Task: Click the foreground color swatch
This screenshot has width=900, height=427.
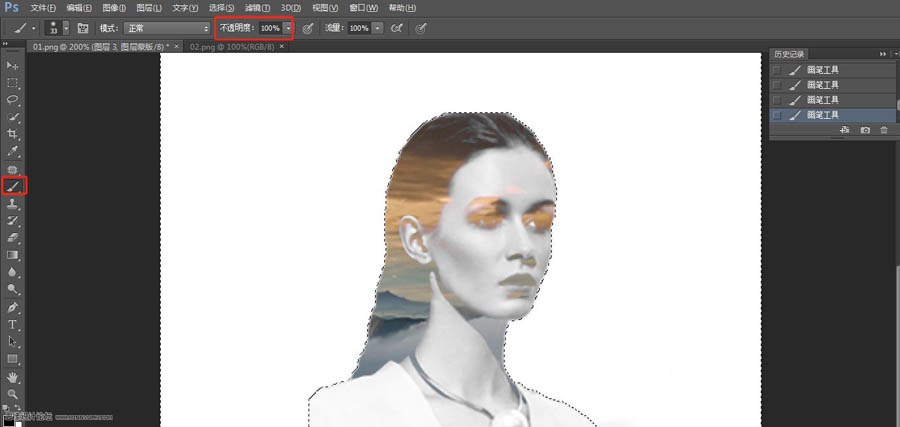Action: [9, 421]
